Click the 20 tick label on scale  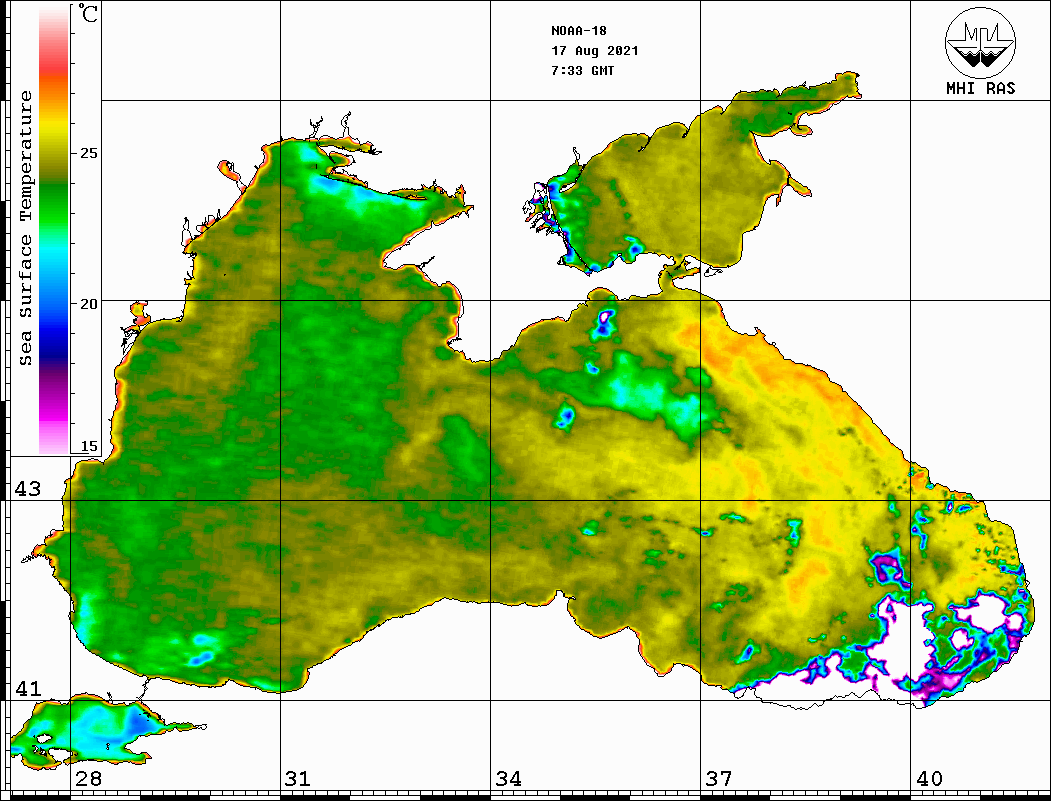pyautogui.click(x=88, y=304)
